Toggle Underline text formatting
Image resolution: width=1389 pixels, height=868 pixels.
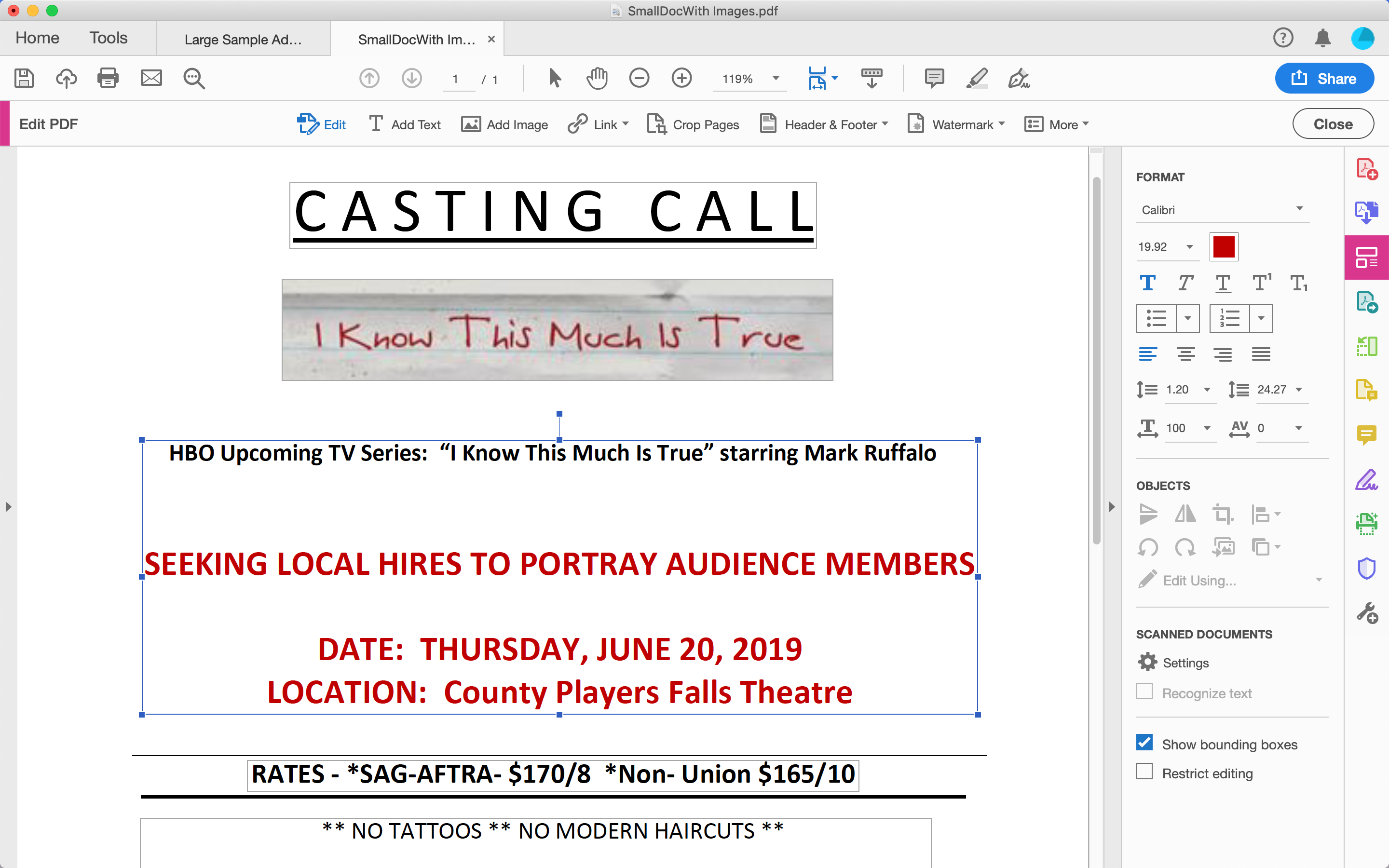click(1223, 283)
